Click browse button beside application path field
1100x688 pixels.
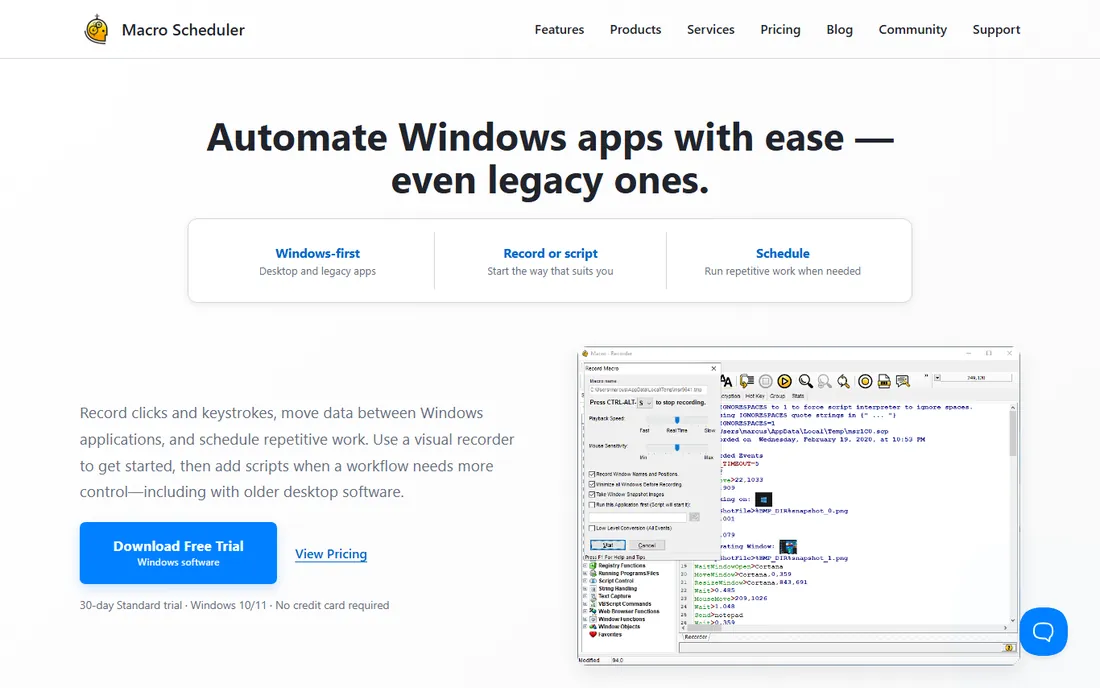(x=695, y=517)
